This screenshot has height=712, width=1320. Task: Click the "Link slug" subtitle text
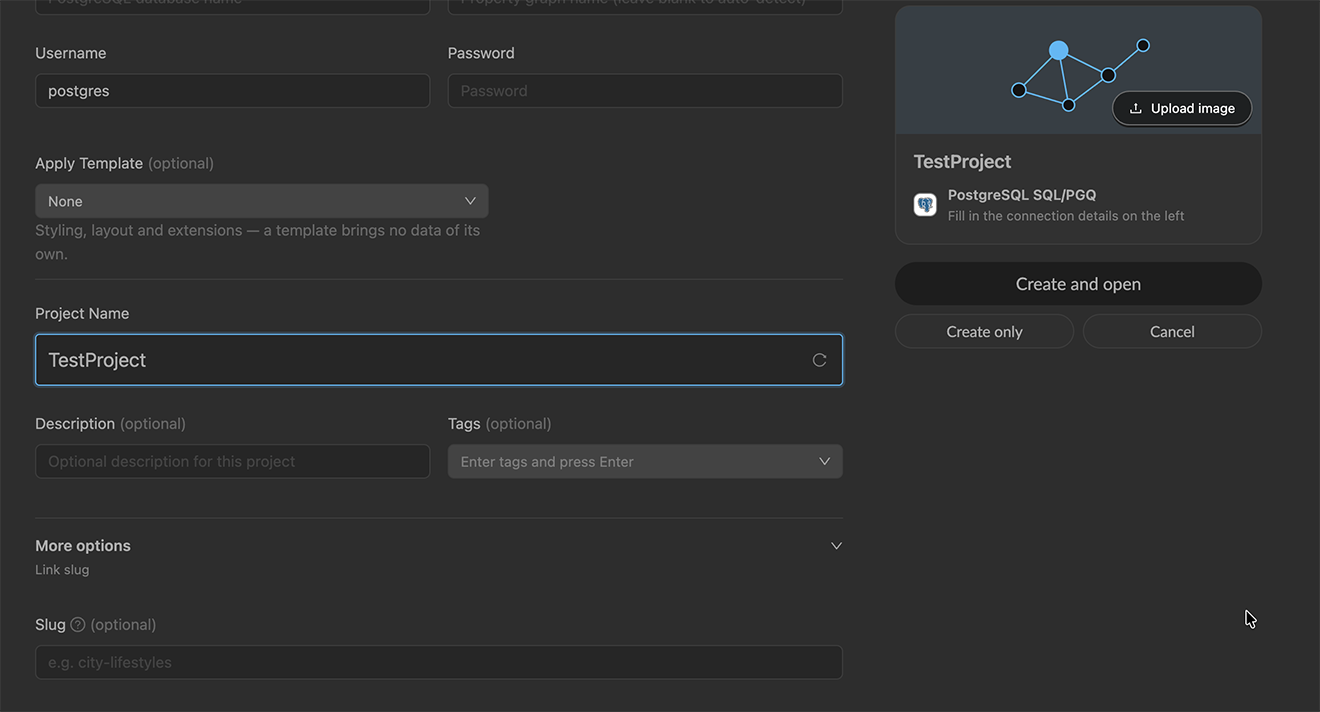tap(62, 570)
